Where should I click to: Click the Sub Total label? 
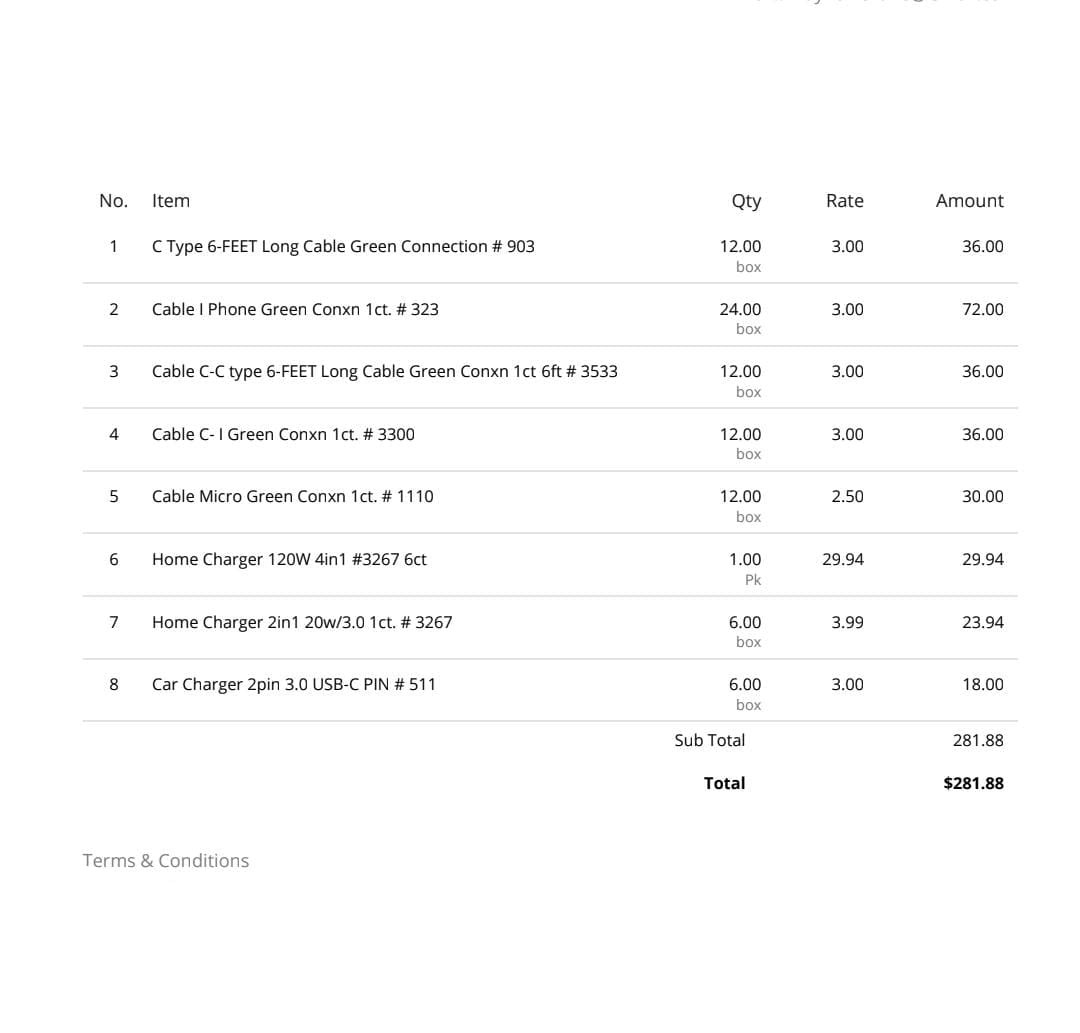(709, 741)
